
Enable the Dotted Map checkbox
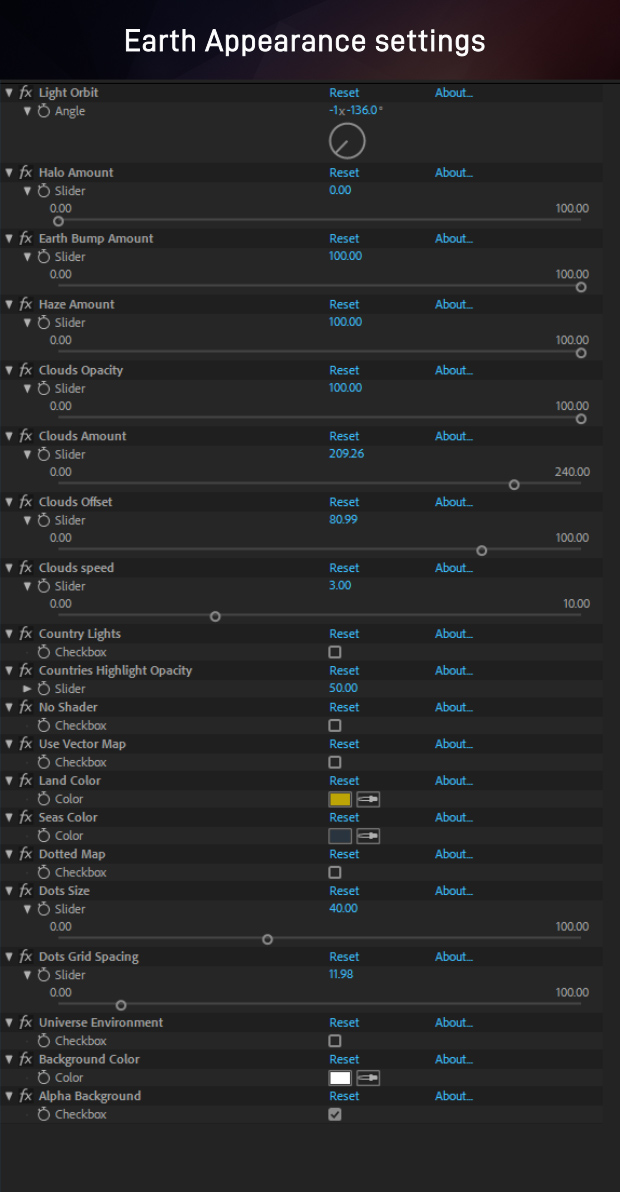[x=335, y=873]
